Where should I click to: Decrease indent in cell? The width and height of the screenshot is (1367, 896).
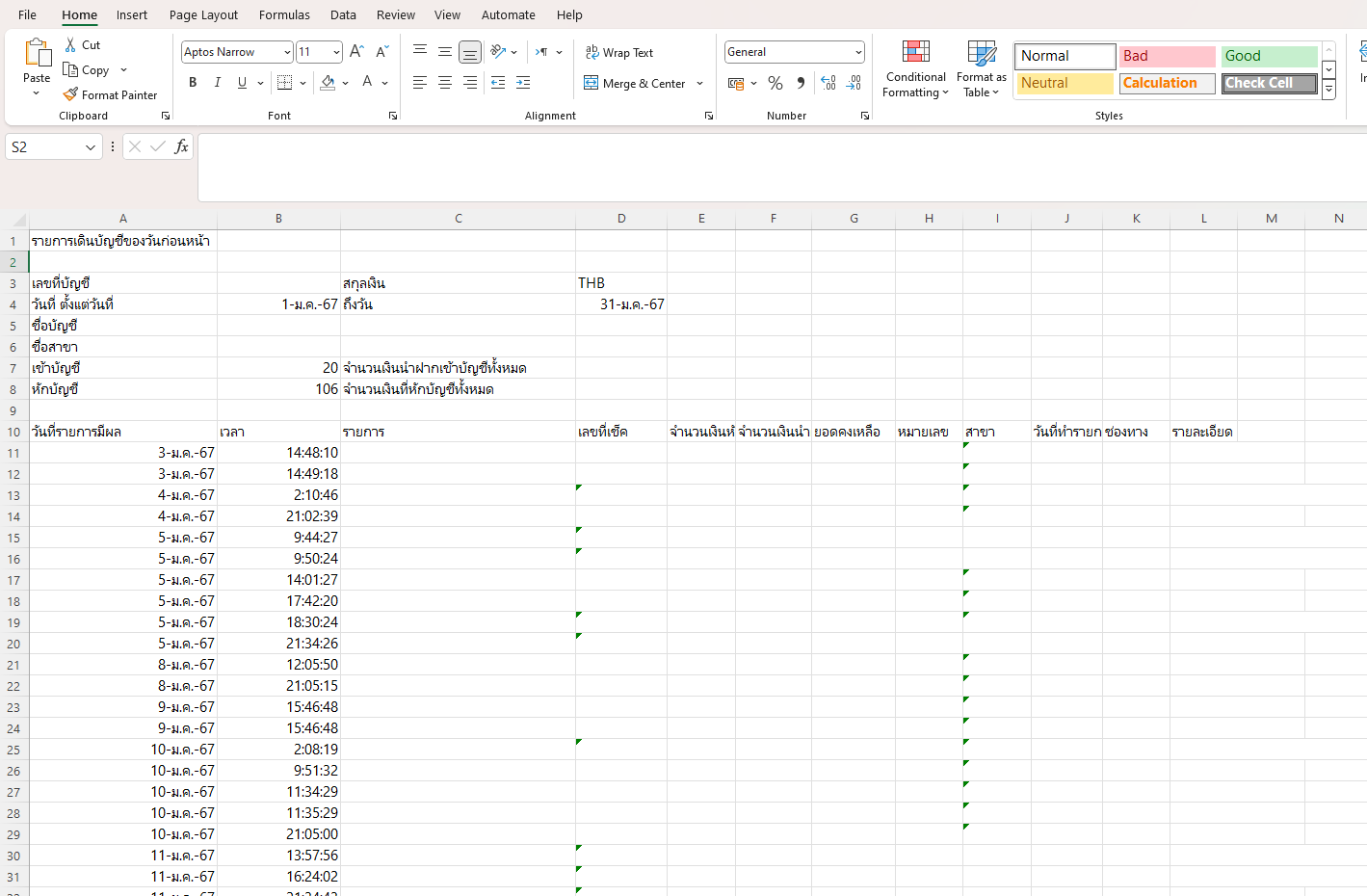(x=498, y=83)
